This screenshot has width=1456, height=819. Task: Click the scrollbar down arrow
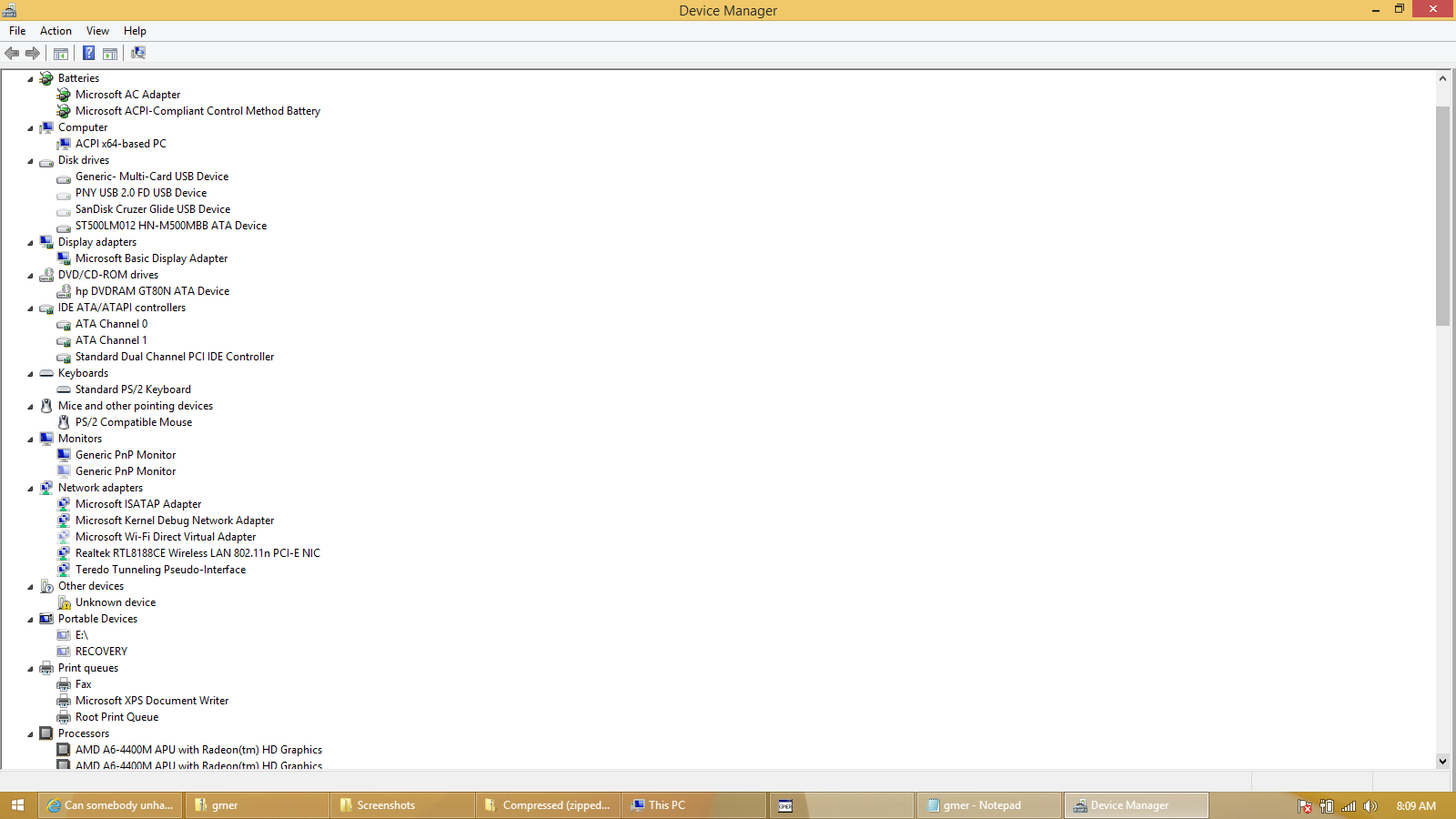(x=1442, y=761)
